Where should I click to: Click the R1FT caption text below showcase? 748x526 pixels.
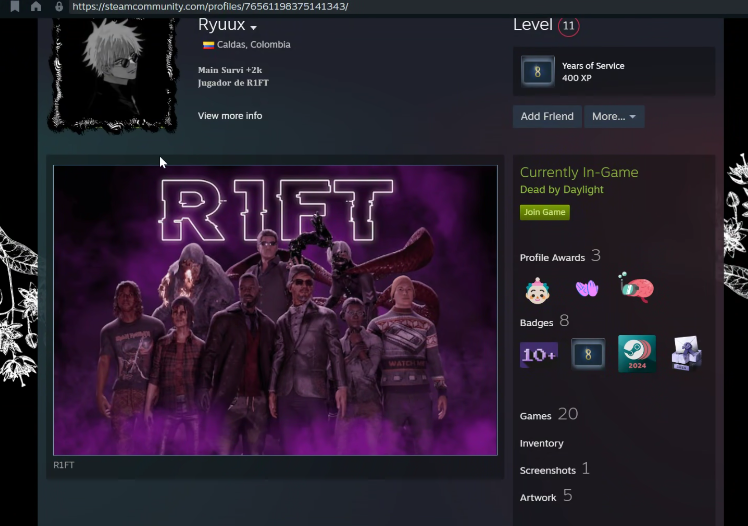tap(63, 465)
